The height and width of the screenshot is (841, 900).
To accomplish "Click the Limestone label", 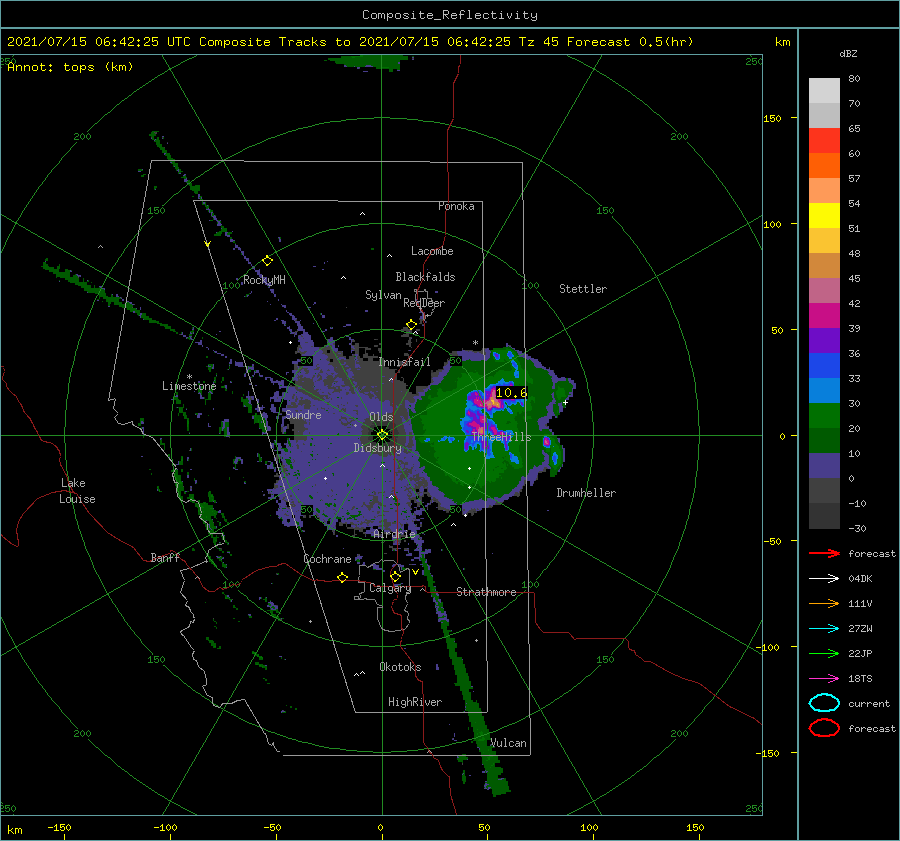I will (x=189, y=386).
